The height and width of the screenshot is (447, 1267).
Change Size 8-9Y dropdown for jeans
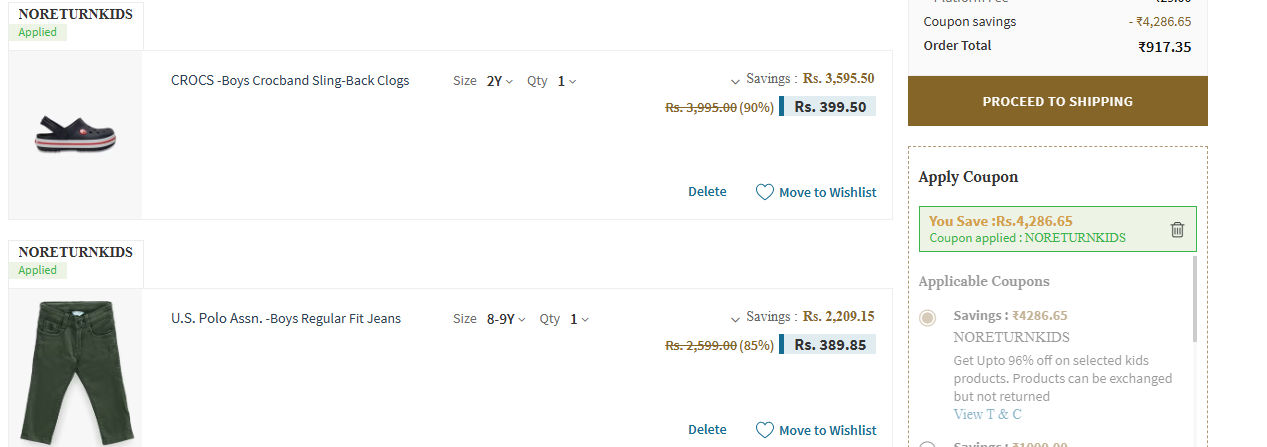pos(506,319)
